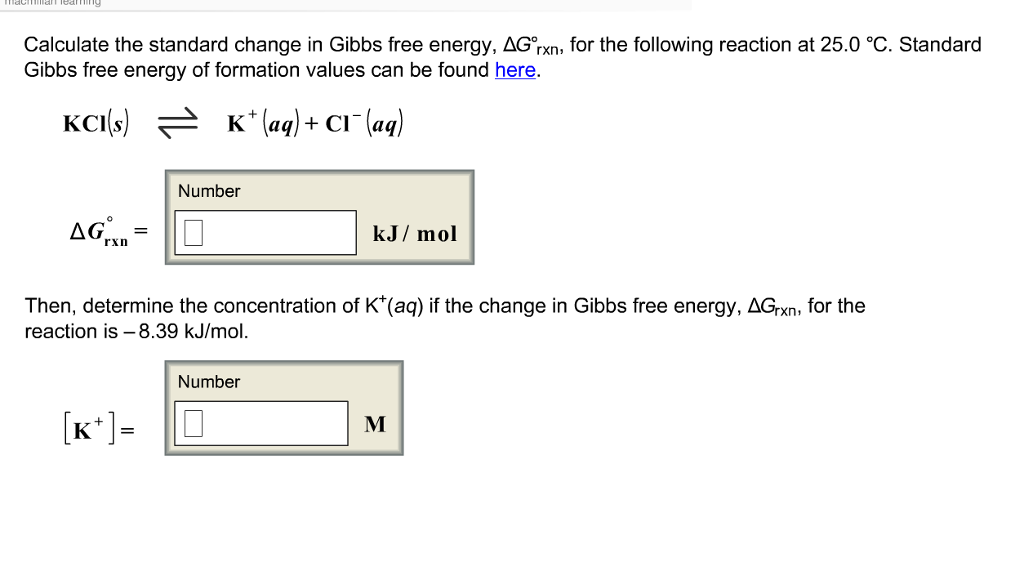Viewport: 1024px width, 585px height.
Task: Click the kJ/mol unit label
Action: tap(415, 234)
